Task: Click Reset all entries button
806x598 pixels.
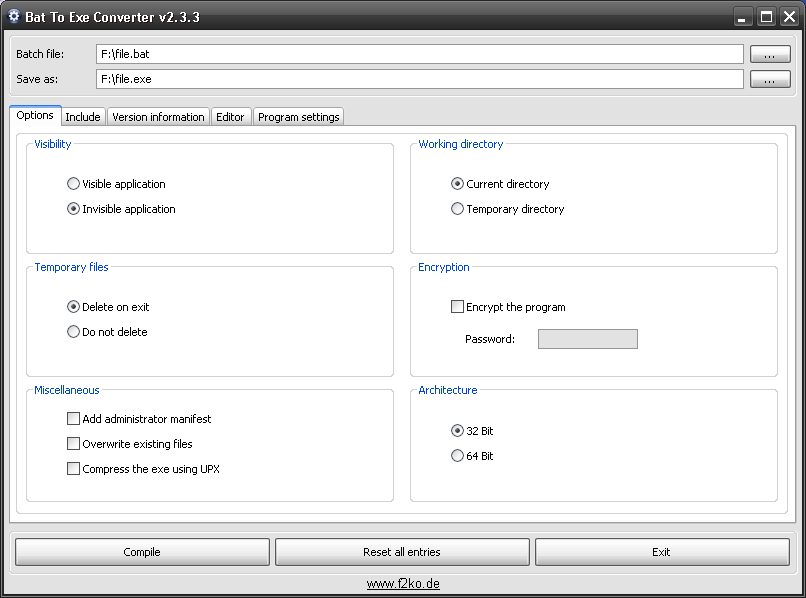Action: click(x=402, y=552)
